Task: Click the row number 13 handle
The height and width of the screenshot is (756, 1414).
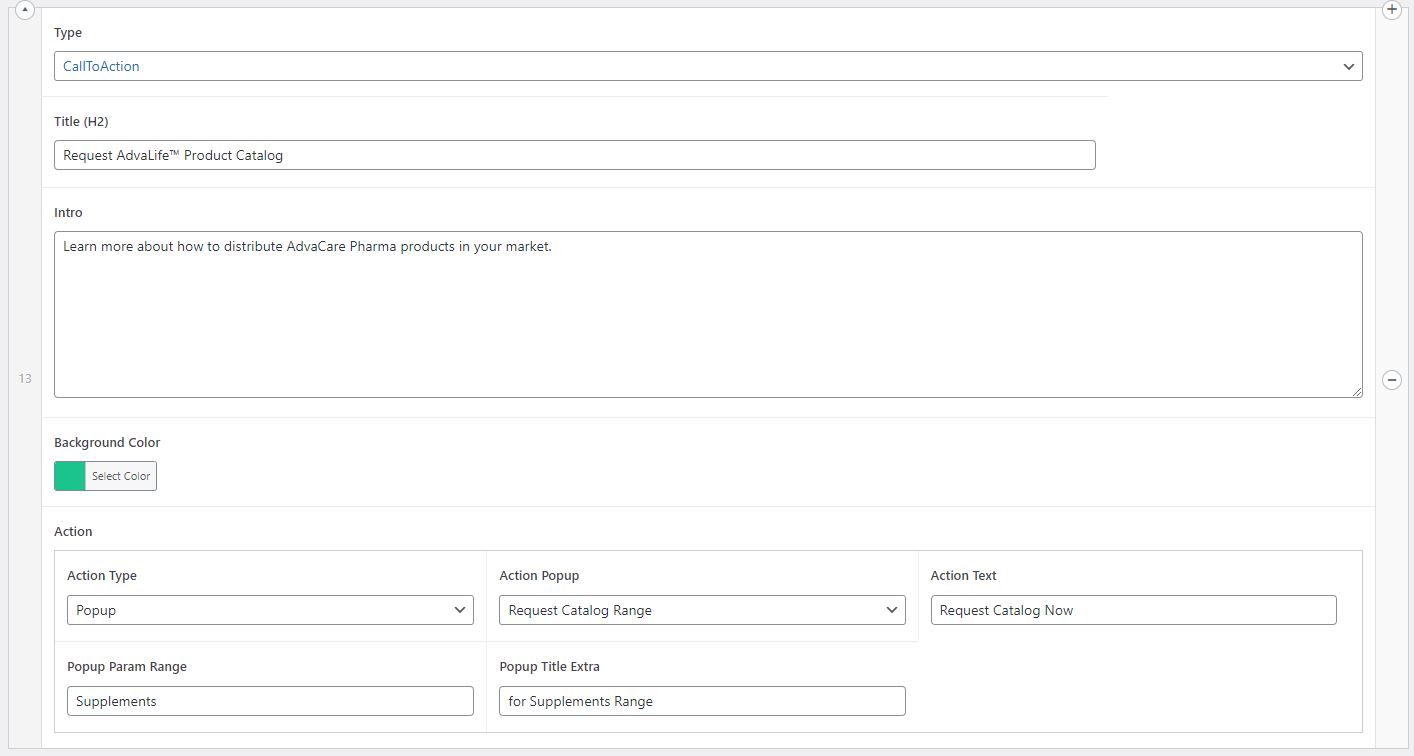Action: (25, 378)
